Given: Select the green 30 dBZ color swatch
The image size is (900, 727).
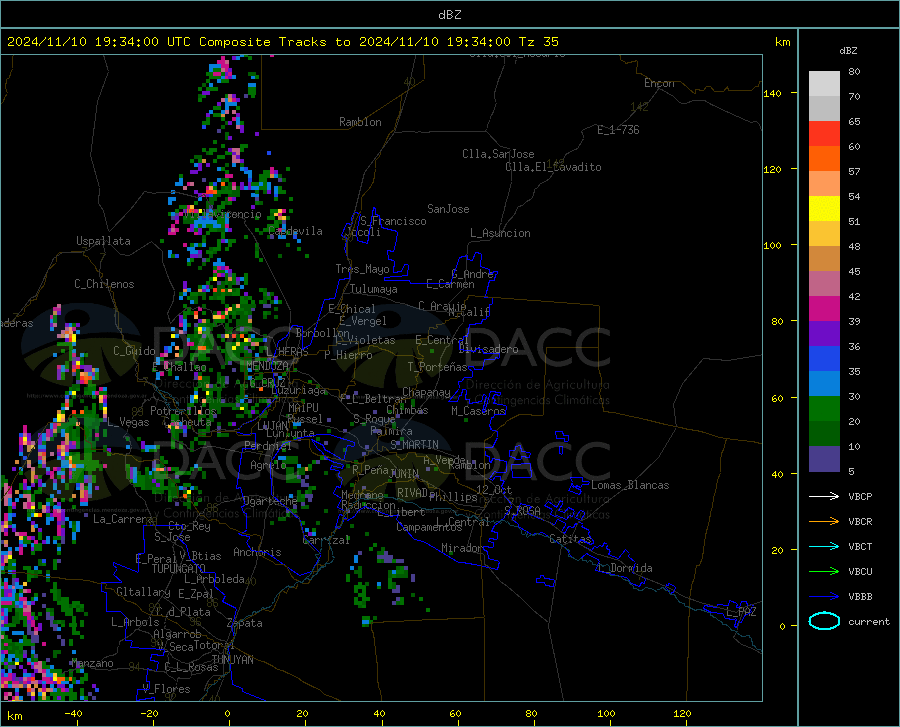Looking at the screenshot, I should point(824,409).
